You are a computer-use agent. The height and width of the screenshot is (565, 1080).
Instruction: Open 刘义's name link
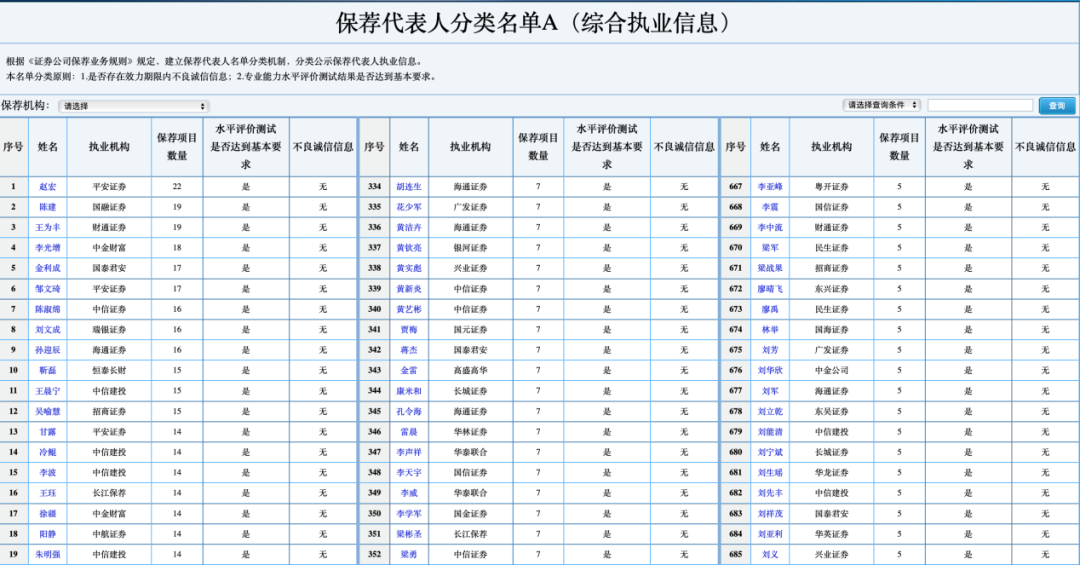[770, 554]
